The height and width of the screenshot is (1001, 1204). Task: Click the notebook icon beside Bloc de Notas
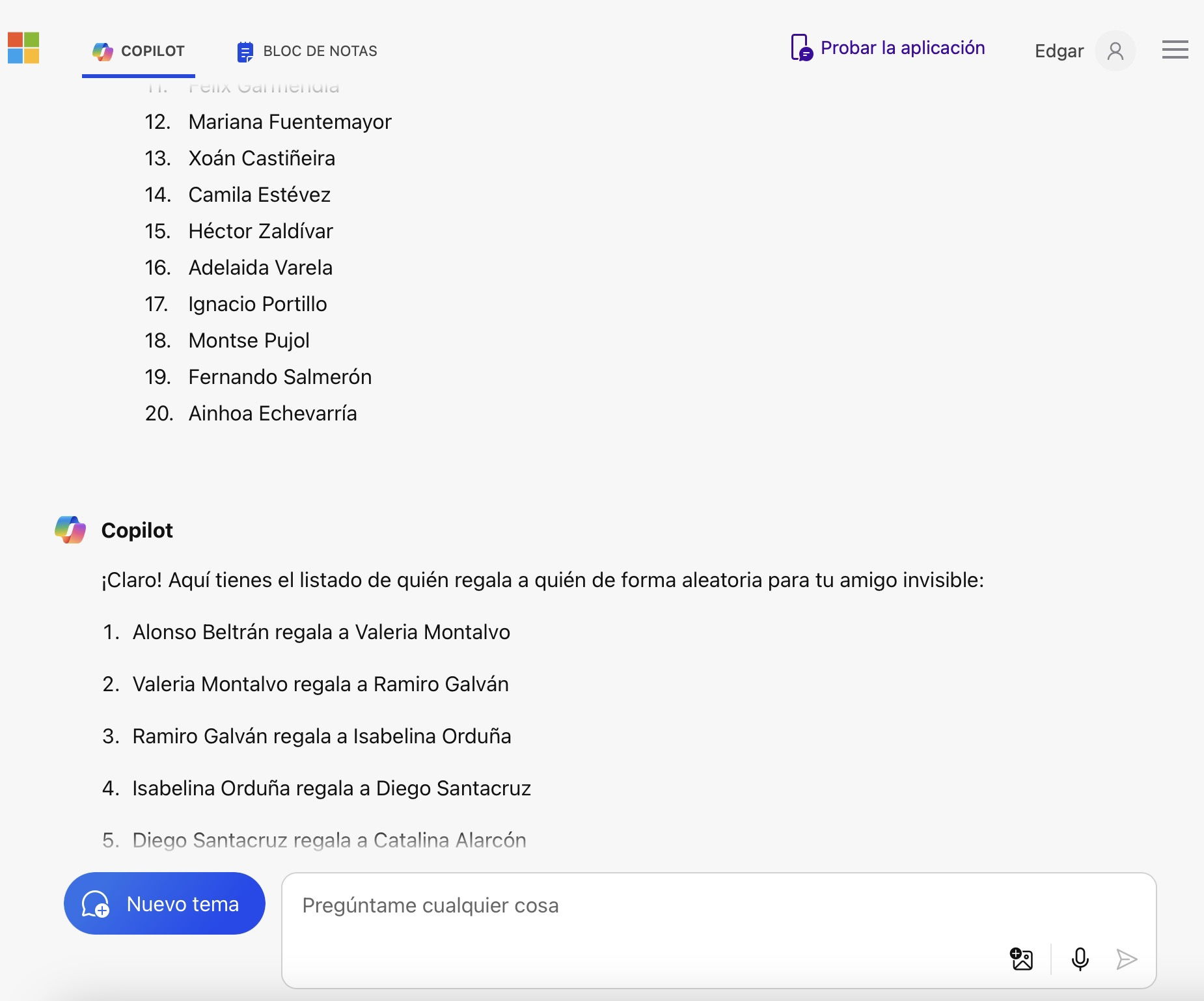click(245, 51)
